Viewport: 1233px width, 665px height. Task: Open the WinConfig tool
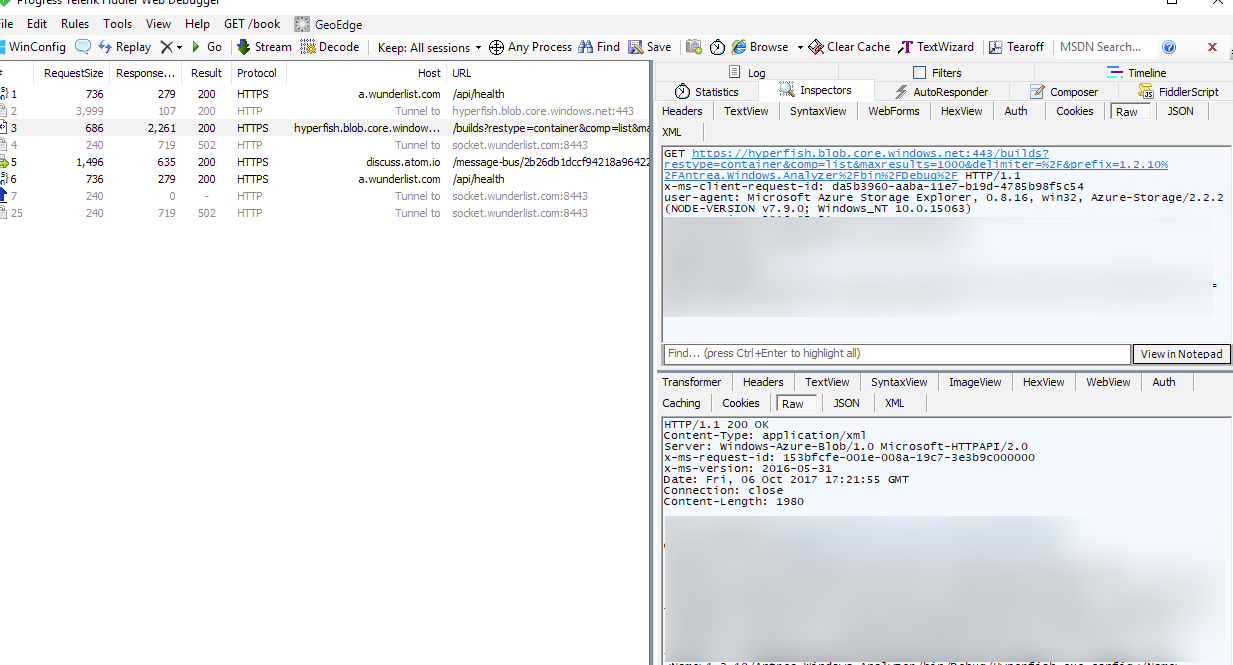[x=34, y=47]
